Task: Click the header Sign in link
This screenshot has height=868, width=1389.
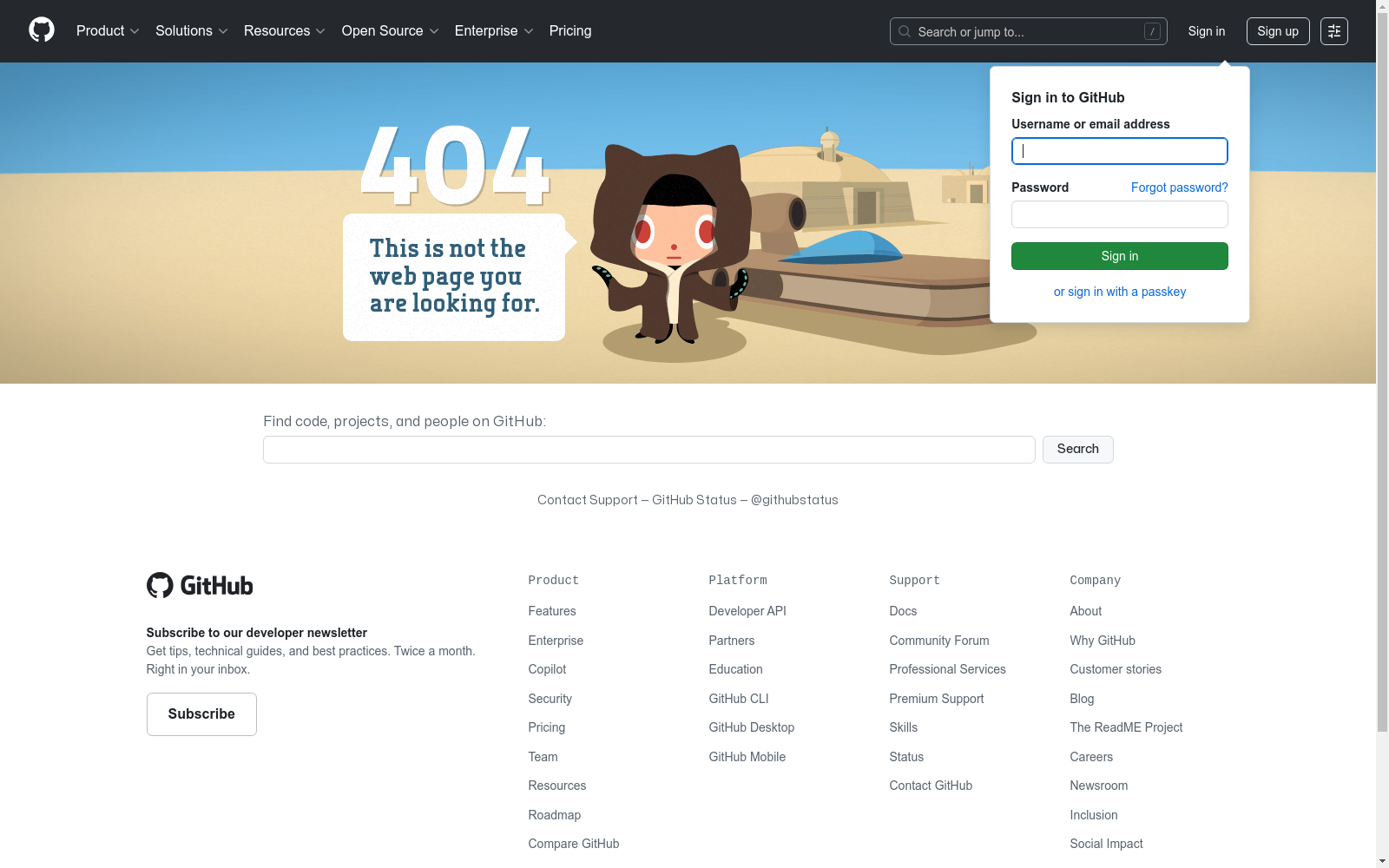Action: click(x=1207, y=31)
